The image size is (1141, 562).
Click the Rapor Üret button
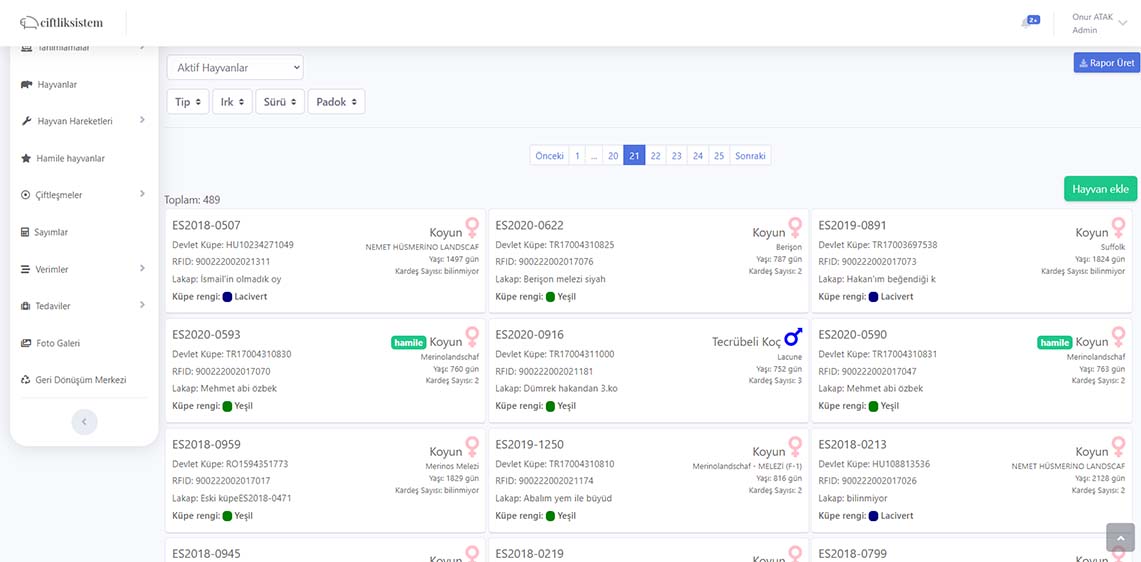coord(1107,63)
